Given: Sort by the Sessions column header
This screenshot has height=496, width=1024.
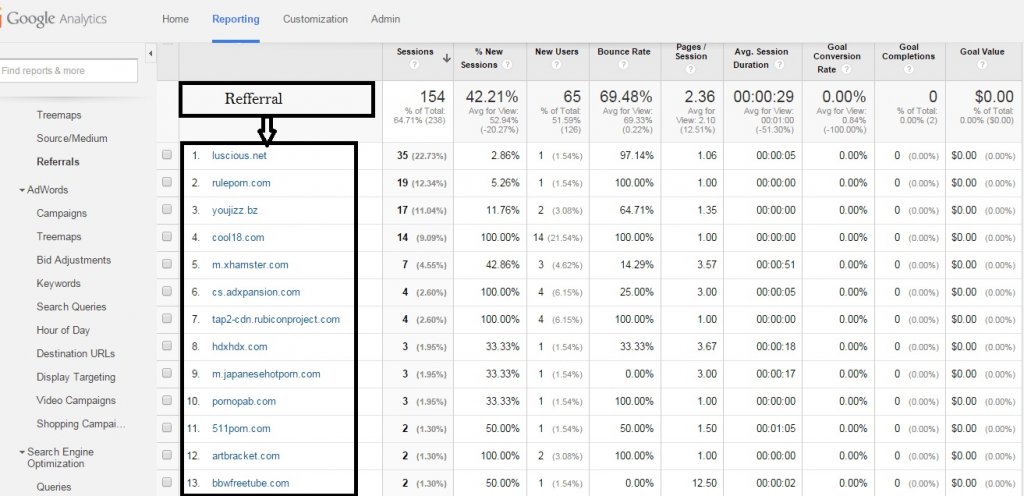Looking at the screenshot, I should [x=415, y=52].
